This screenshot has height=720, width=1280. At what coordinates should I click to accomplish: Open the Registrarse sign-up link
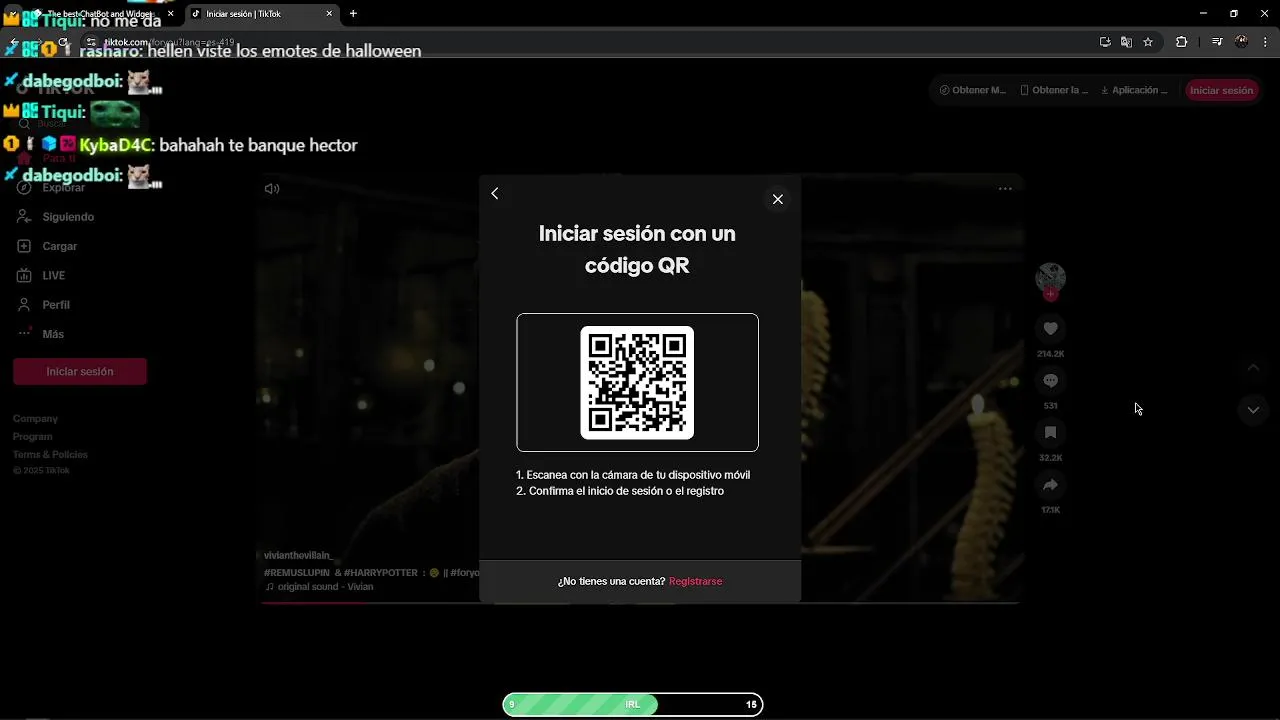coord(695,581)
